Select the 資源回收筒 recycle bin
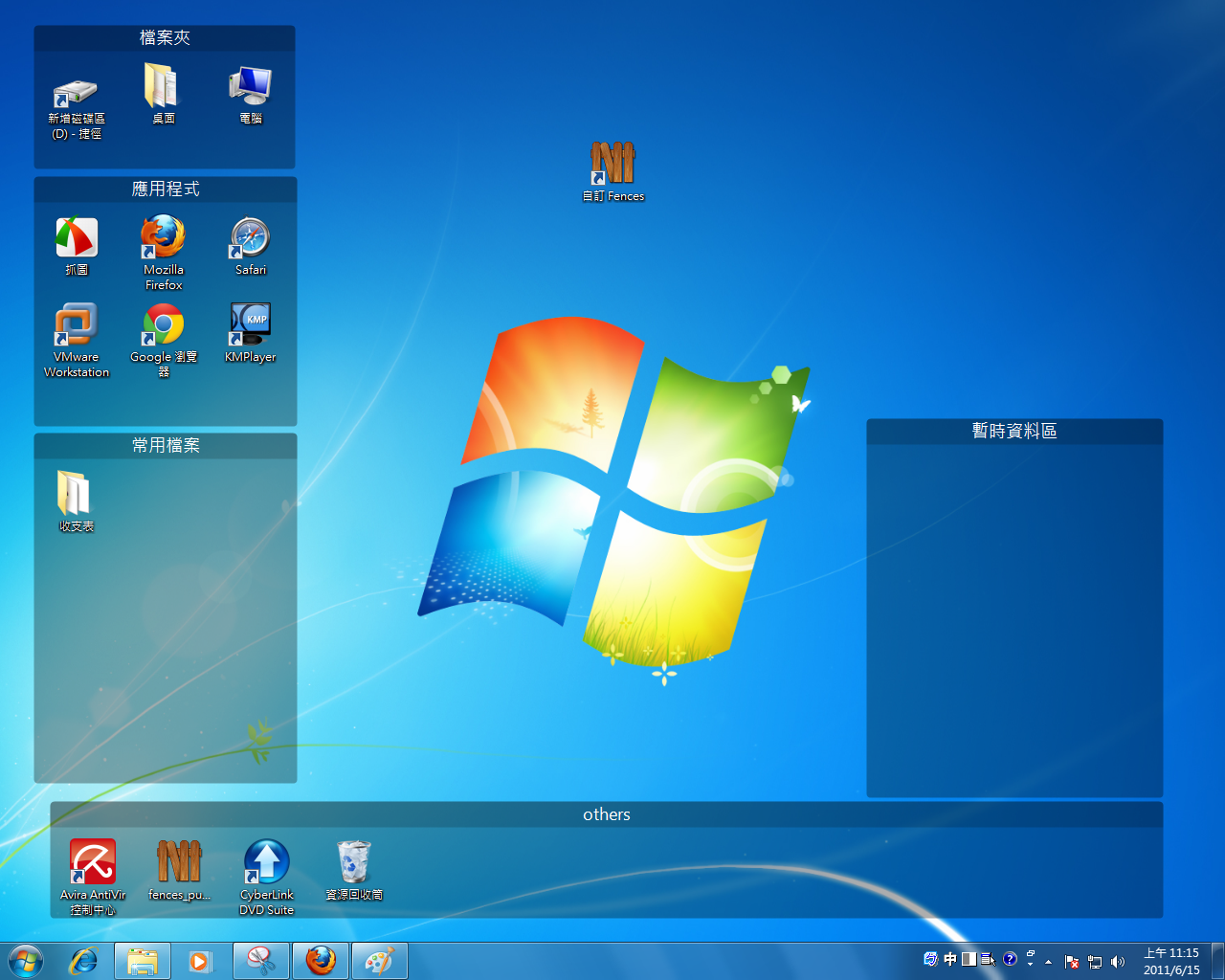1225x980 pixels. point(354,870)
